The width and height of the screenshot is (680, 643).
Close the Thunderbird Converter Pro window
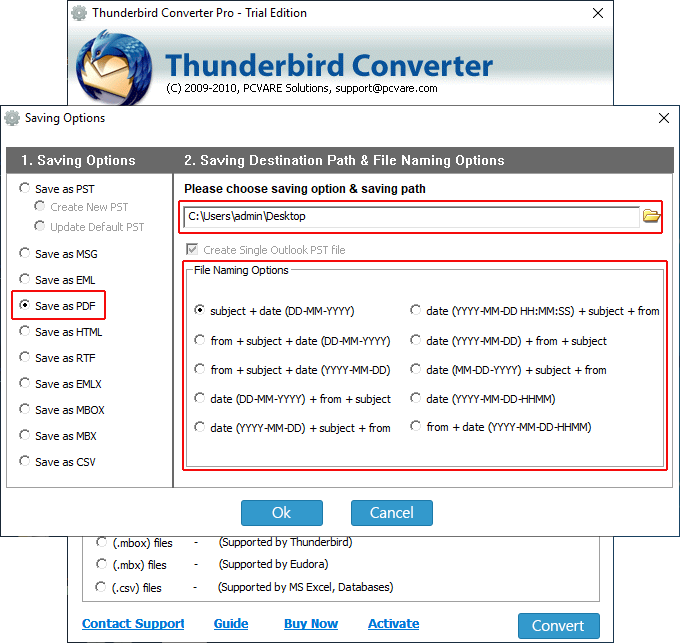598,13
